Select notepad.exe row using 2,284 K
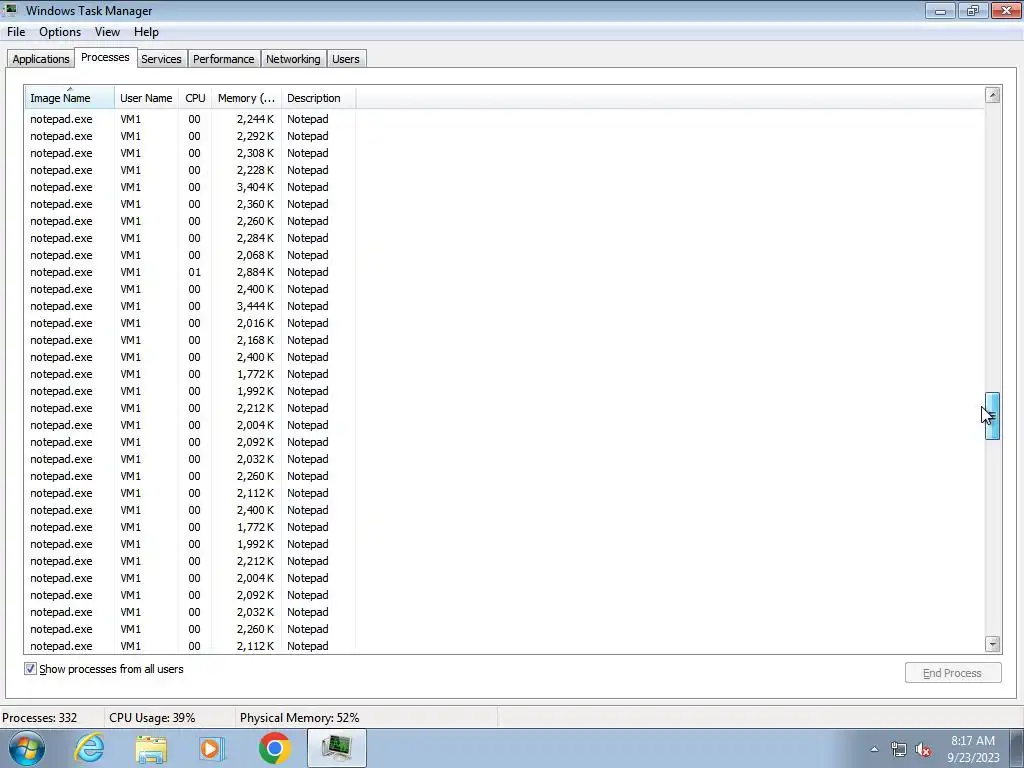This screenshot has height=768, width=1024. coord(190,238)
